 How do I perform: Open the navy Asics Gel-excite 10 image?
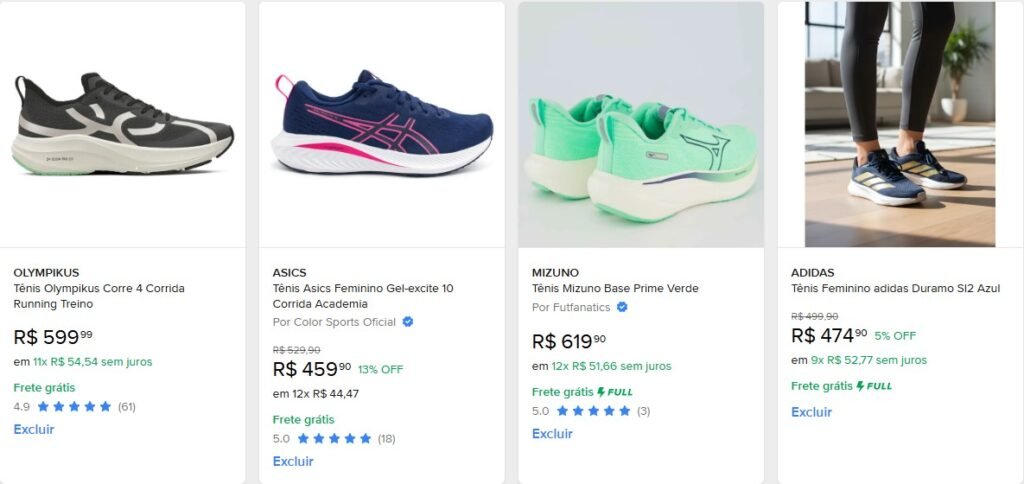click(x=381, y=124)
